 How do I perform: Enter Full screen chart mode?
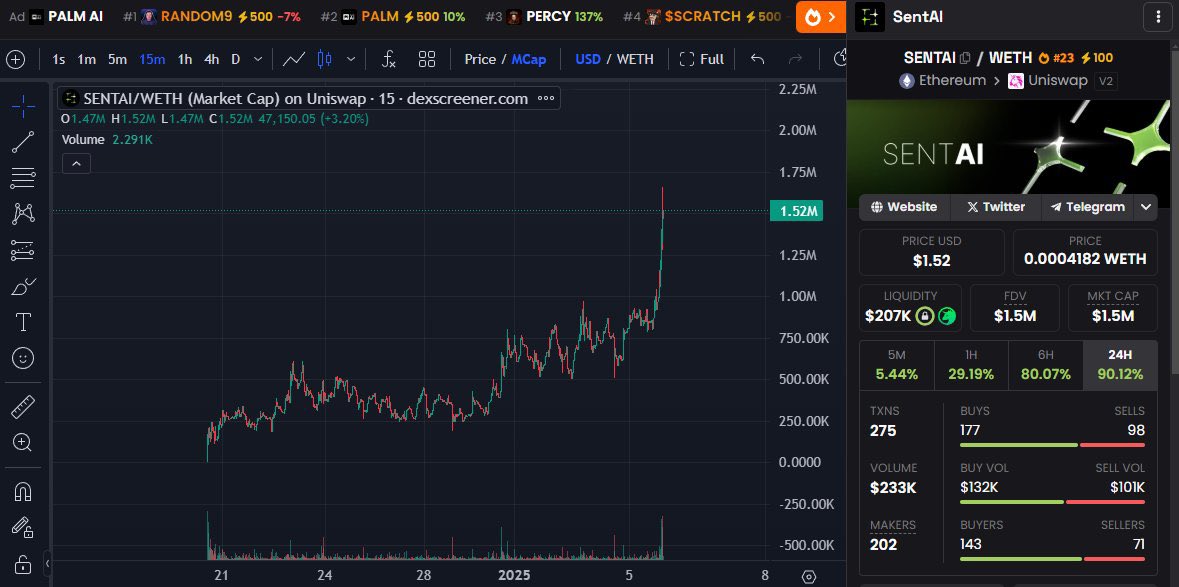pyautogui.click(x=702, y=59)
